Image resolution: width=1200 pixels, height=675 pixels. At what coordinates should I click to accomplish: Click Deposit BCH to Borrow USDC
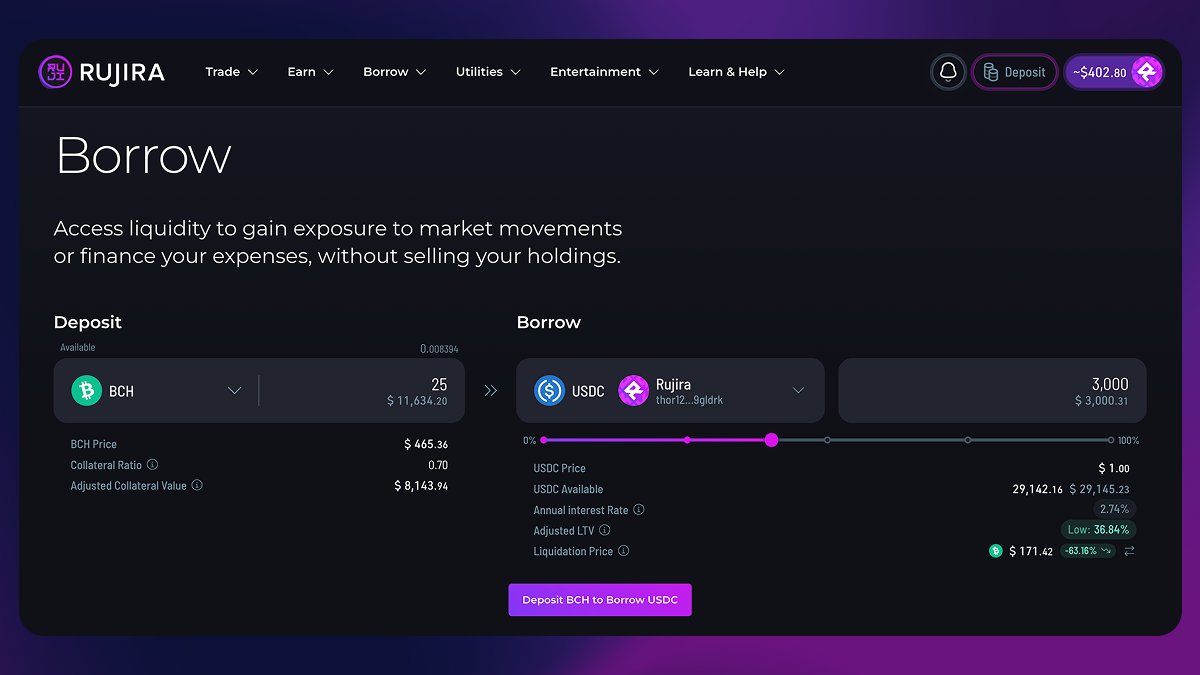(600, 600)
